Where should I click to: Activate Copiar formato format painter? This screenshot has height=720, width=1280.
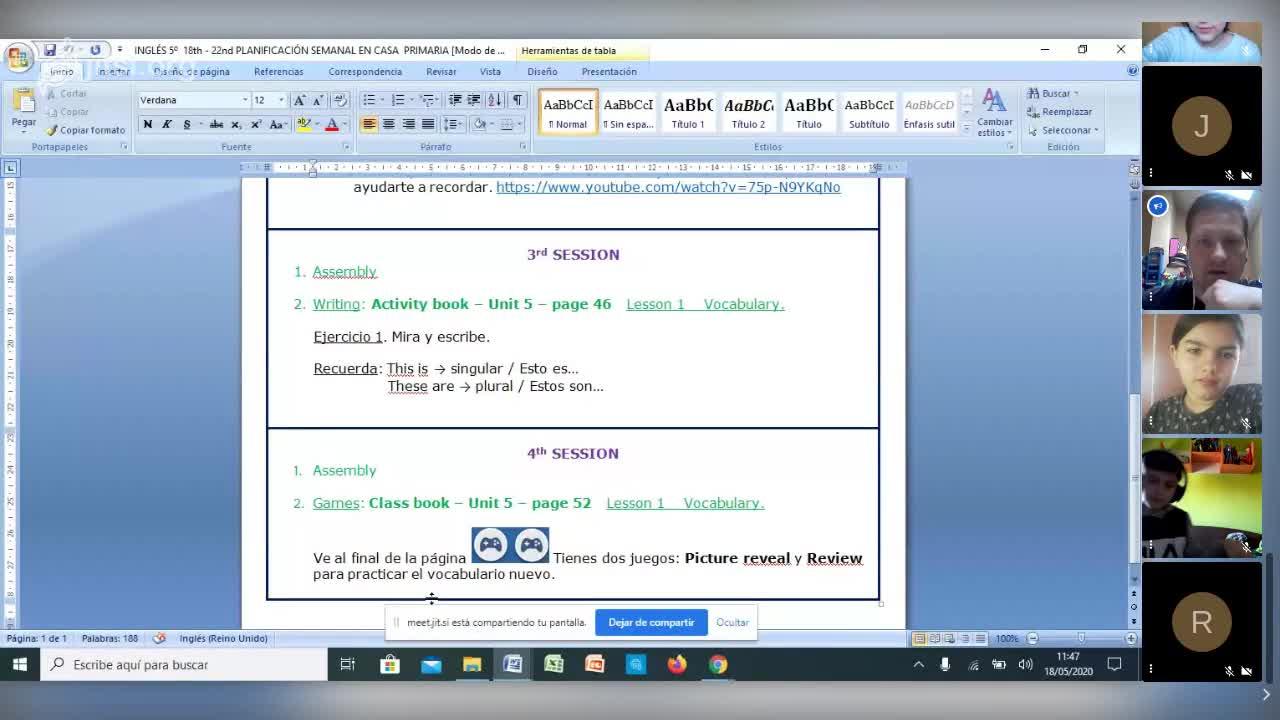[x=86, y=130]
